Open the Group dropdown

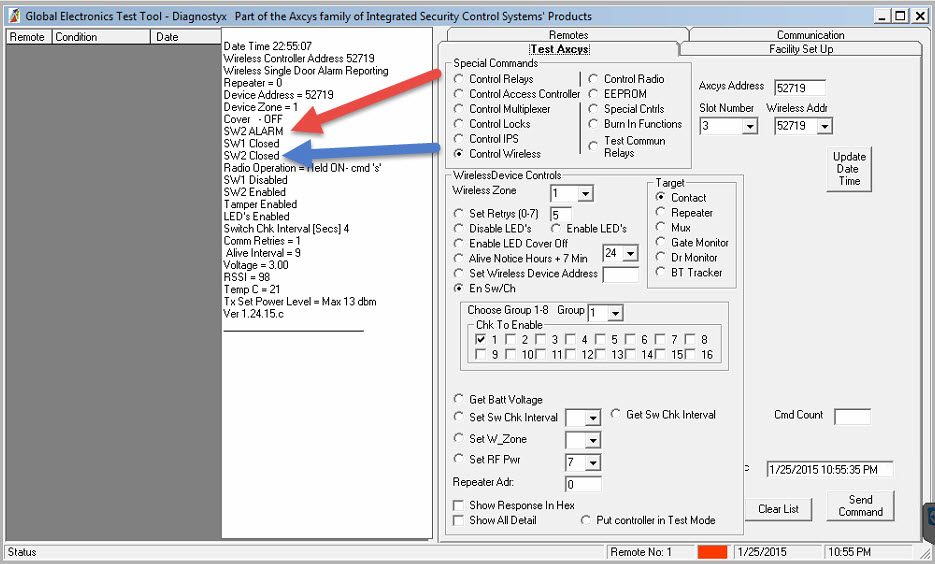(x=616, y=313)
